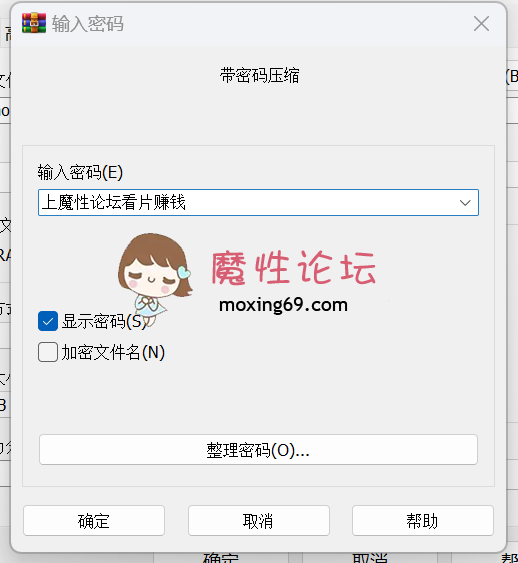Click the 取消 button to cancel
This screenshot has height=563, width=518.
tap(258, 521)
